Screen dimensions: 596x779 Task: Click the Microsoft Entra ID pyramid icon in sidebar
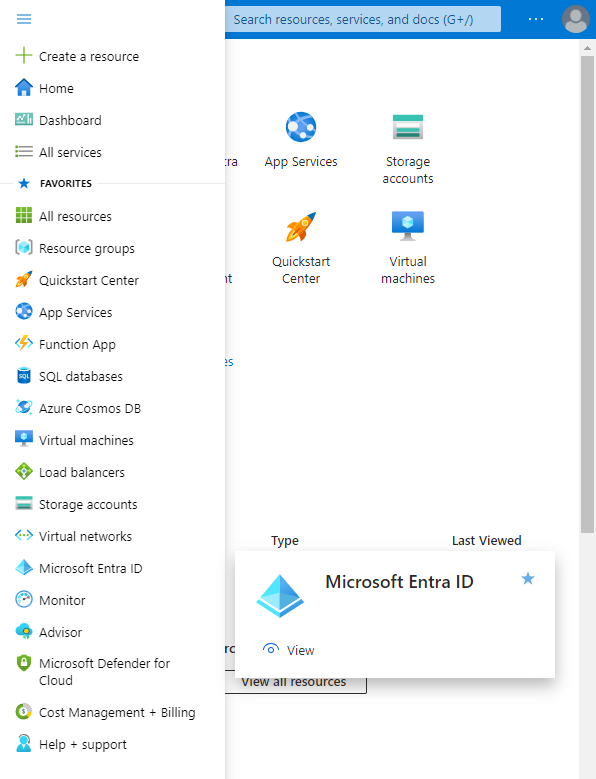click(x=24, y=567)
